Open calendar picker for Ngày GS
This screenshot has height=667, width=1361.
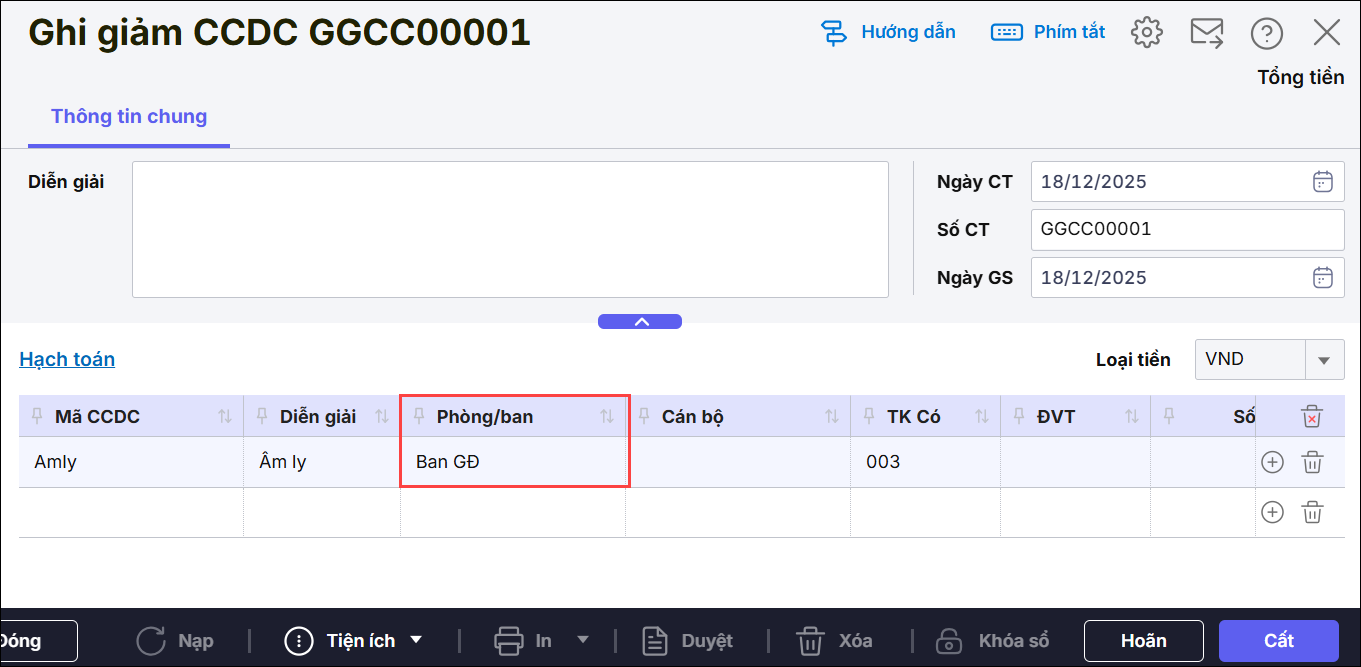tap(1322, 277)
